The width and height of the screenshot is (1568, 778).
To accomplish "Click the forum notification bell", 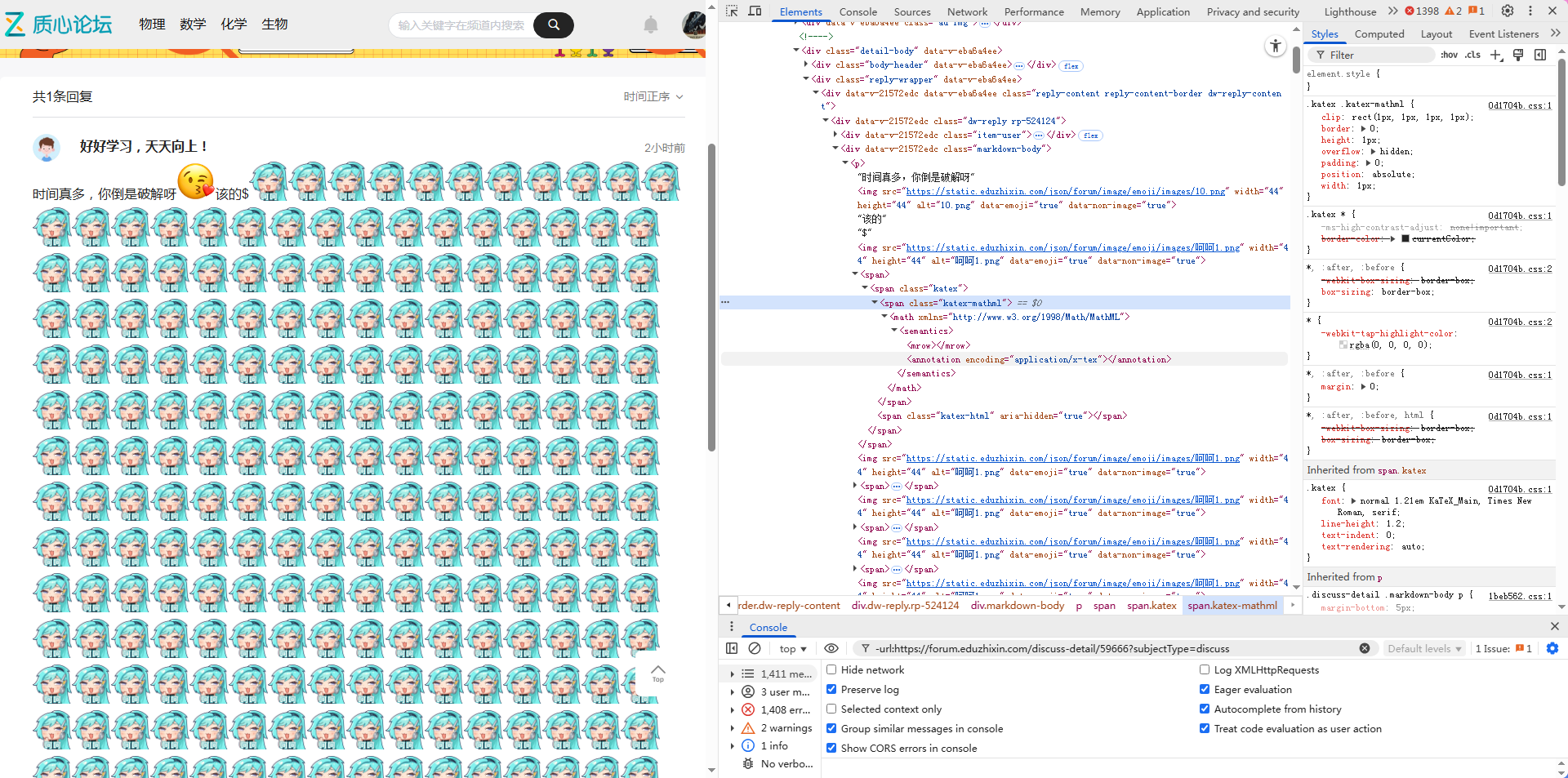I will click(x=651, y=25).
